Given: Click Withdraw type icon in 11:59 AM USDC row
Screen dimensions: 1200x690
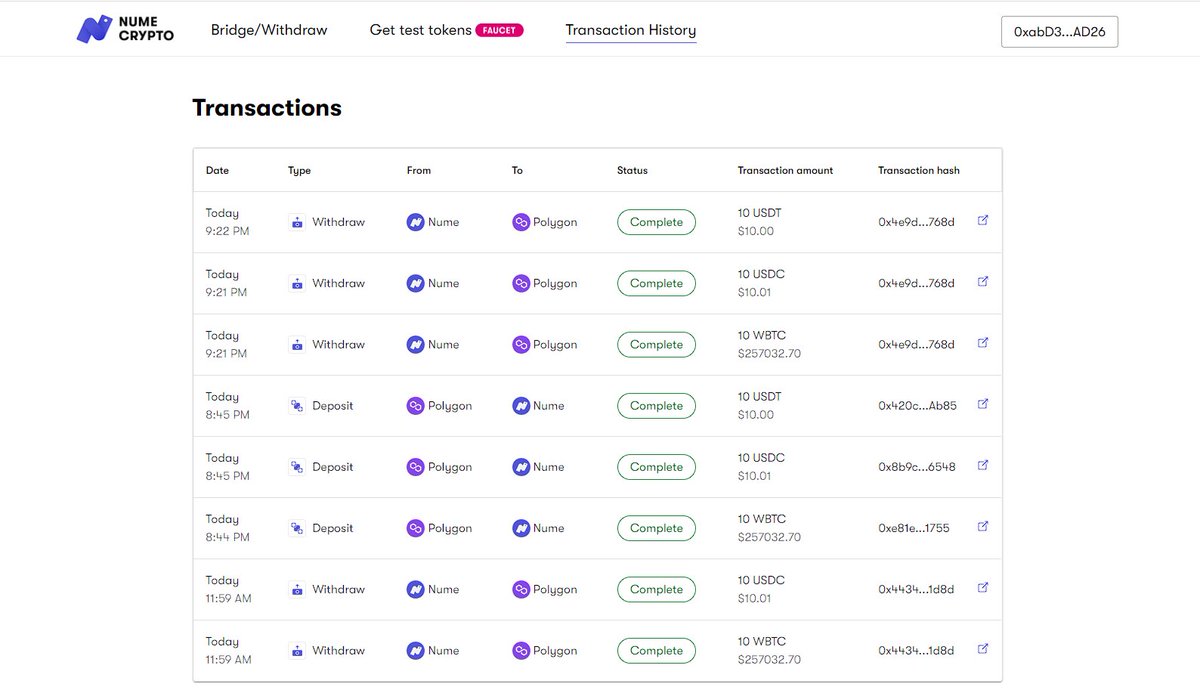Looking at the screenshot, I should pyautogui.click(x=297, y=589).
